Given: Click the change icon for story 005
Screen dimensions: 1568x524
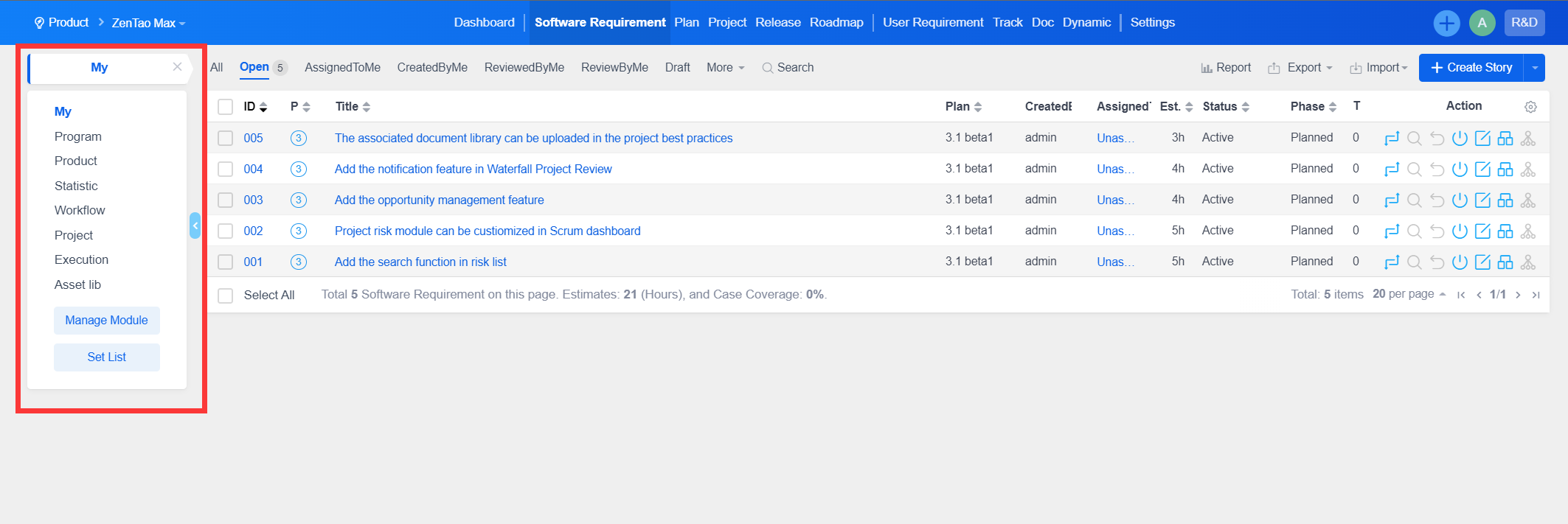Looking at the screenshot, I should (x=1391, y=139).
